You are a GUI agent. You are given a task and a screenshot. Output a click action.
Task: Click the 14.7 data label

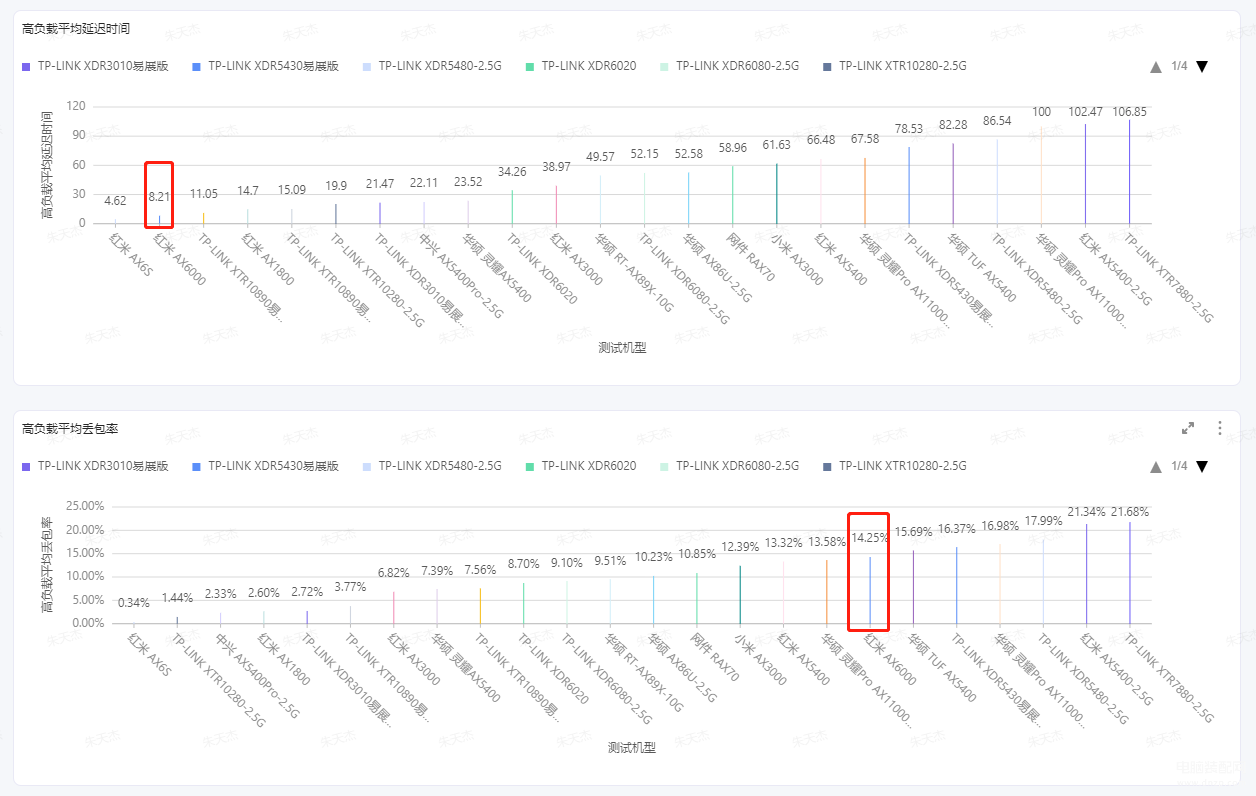pyautogui.click(x=248, y=190)
